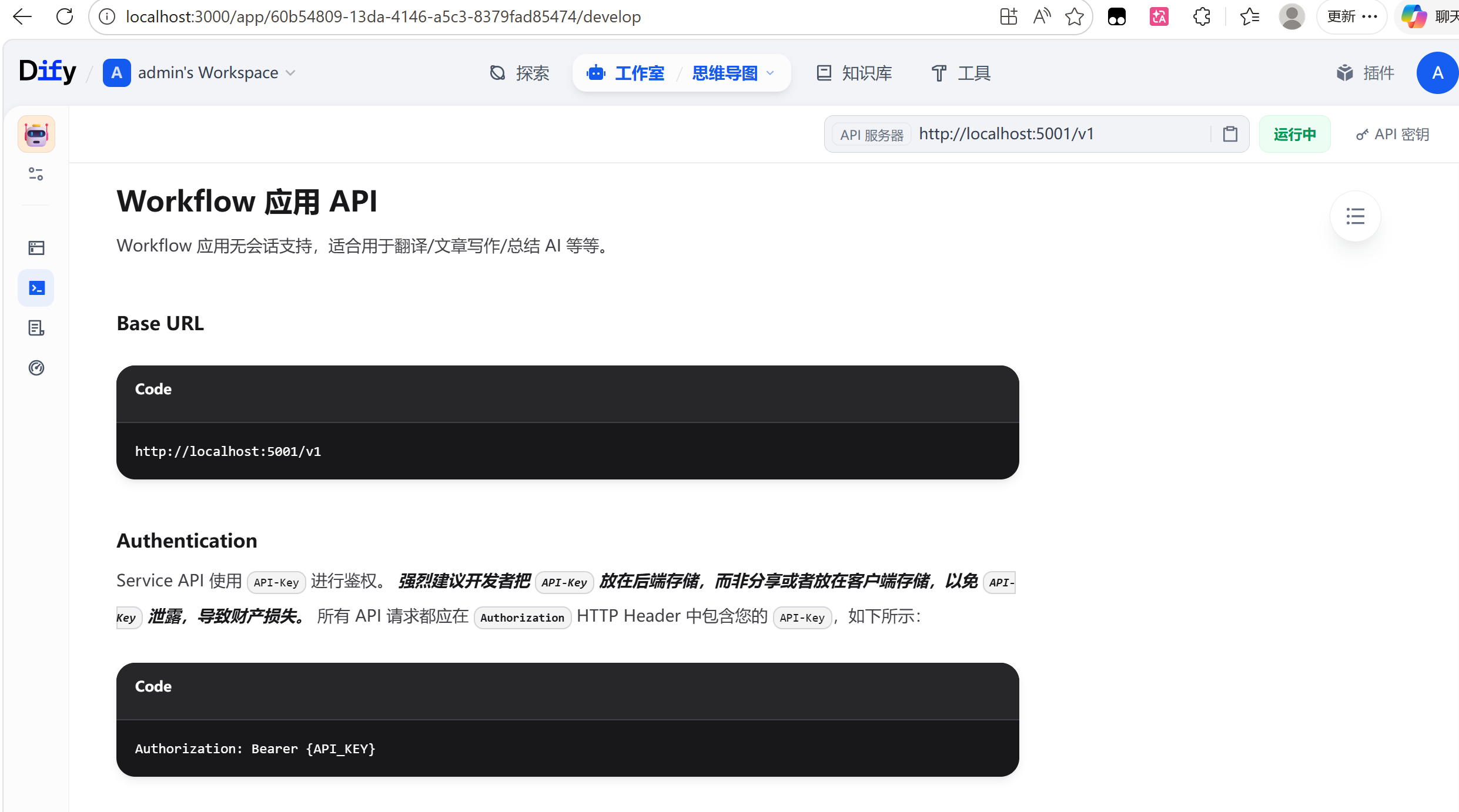The height and width of the screenshot is (812, 1459).
Task: Click the API server URL field
Action: (1036, 134)
